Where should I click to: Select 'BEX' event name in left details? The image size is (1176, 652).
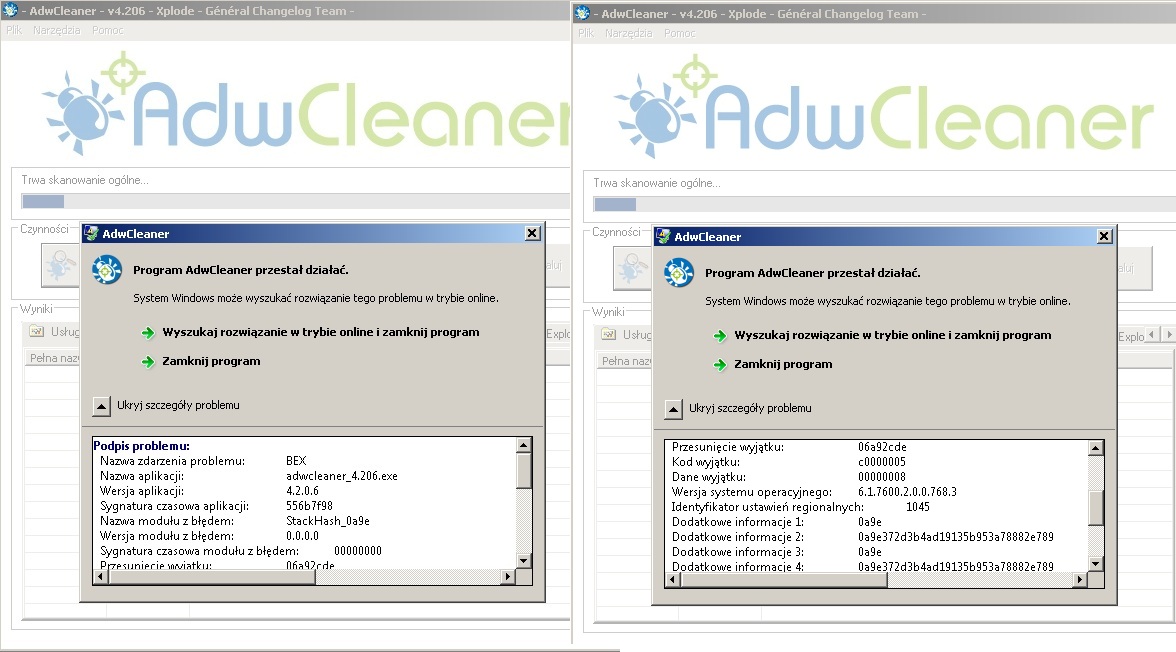click(x=296, y=461)
